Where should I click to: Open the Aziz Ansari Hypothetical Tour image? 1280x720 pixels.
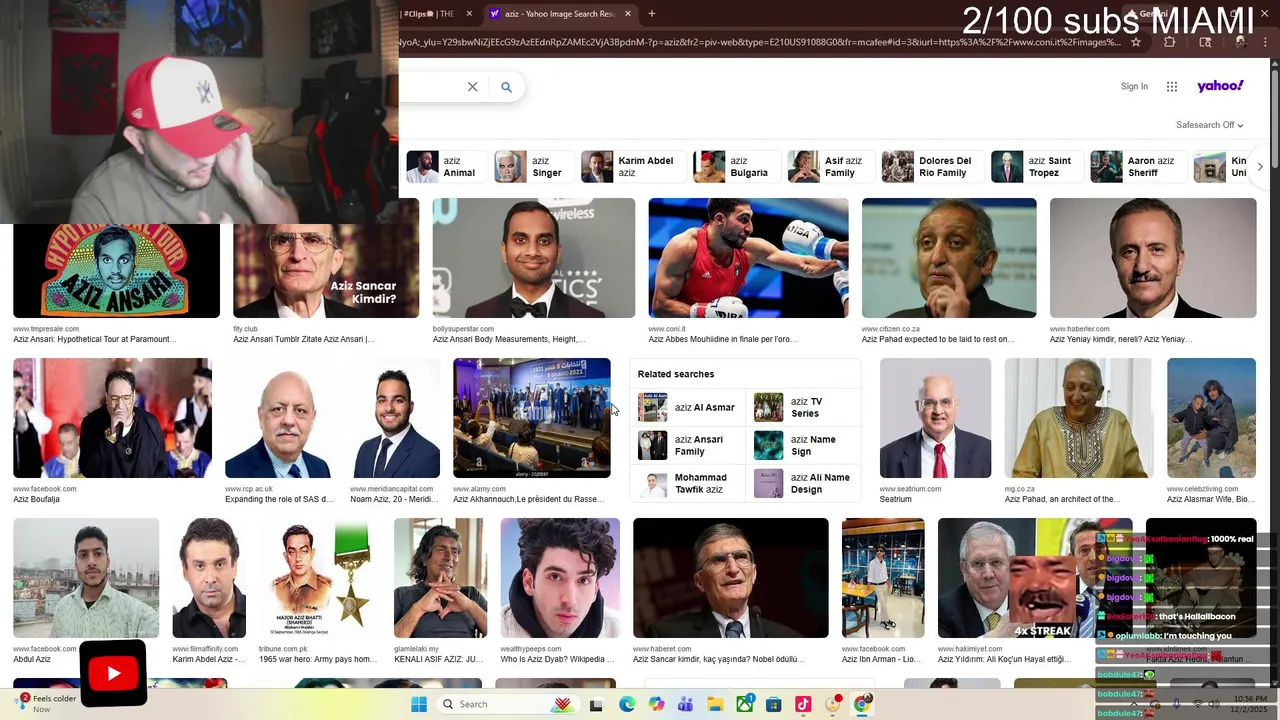(116, 271)
